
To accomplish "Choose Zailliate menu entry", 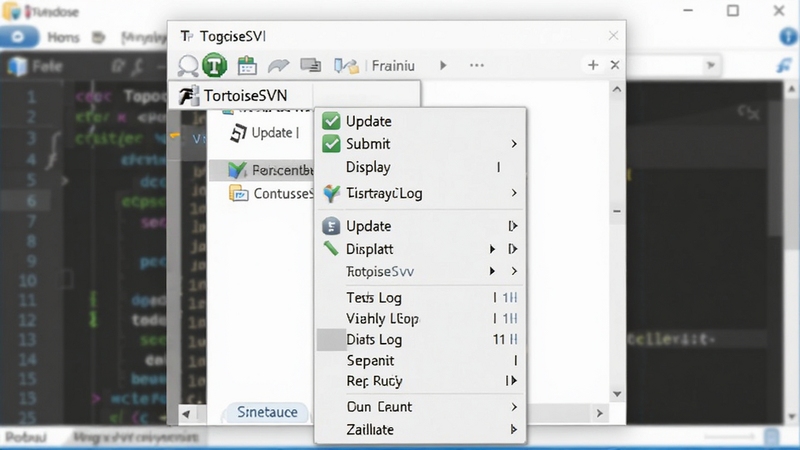I will tap(420, 430).
